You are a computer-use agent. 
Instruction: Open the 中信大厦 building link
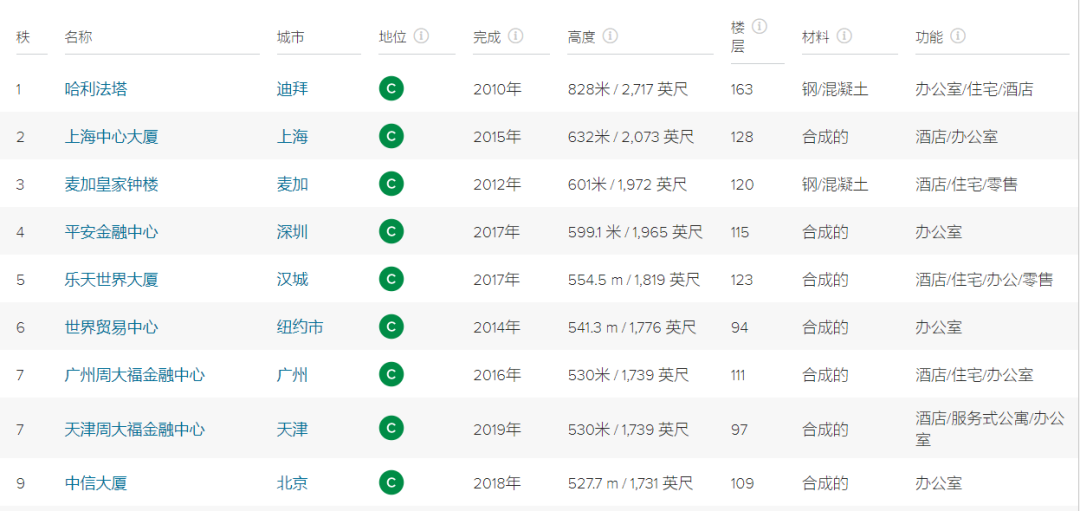point(96,483)
